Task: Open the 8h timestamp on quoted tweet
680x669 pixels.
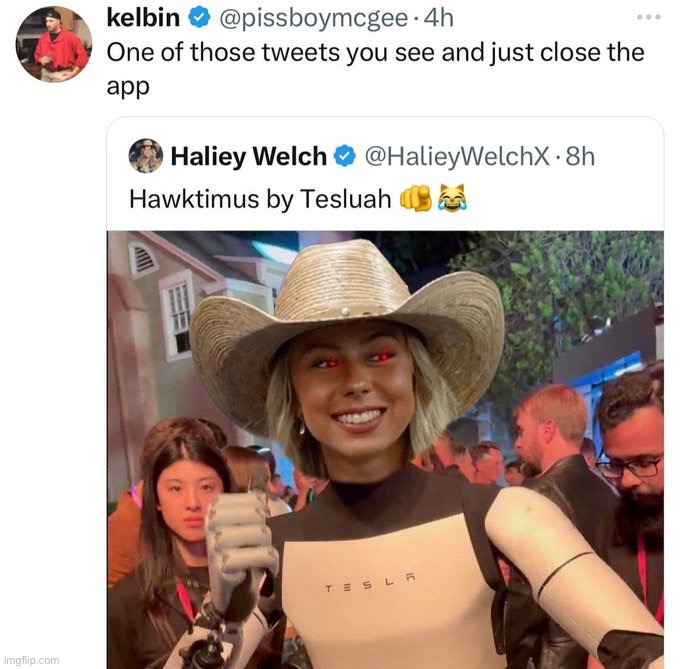Action: point(580,156)
